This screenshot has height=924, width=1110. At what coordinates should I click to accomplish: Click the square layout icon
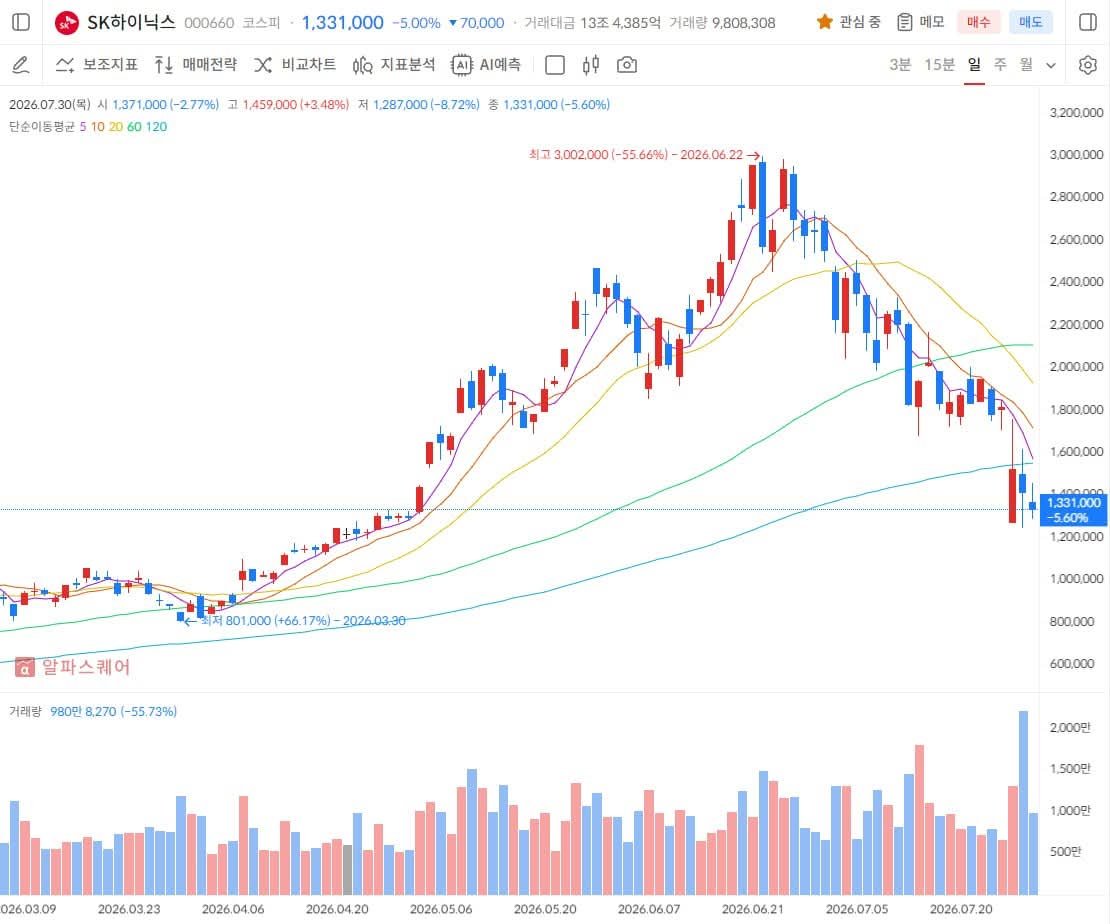tap(555, 65)
